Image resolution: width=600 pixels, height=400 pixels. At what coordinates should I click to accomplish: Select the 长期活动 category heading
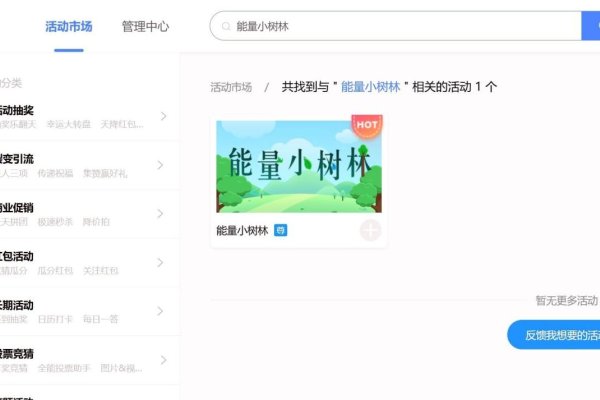coord(16,305)
